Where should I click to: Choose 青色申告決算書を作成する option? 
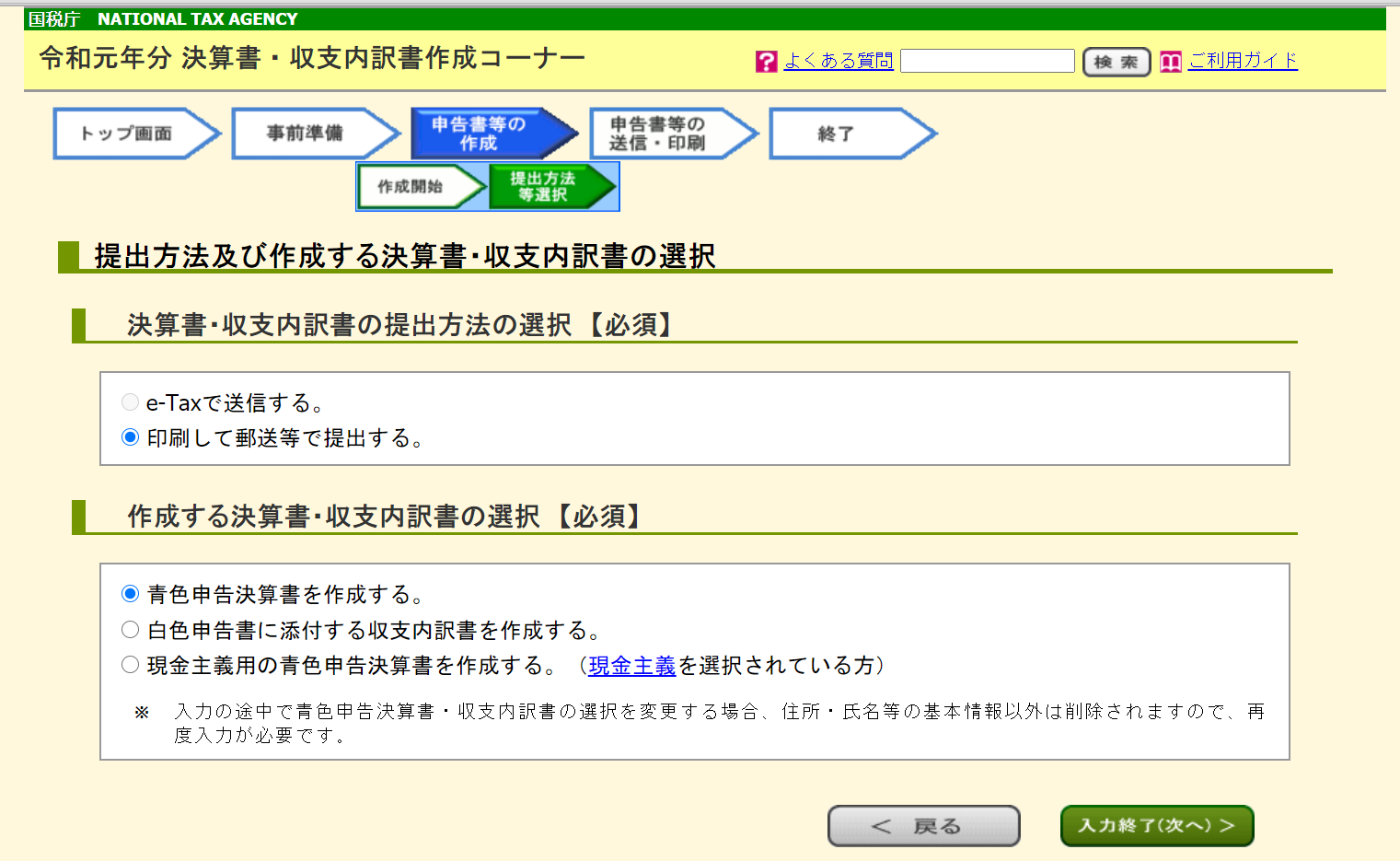pyautogui.click(x=130, y=594)
